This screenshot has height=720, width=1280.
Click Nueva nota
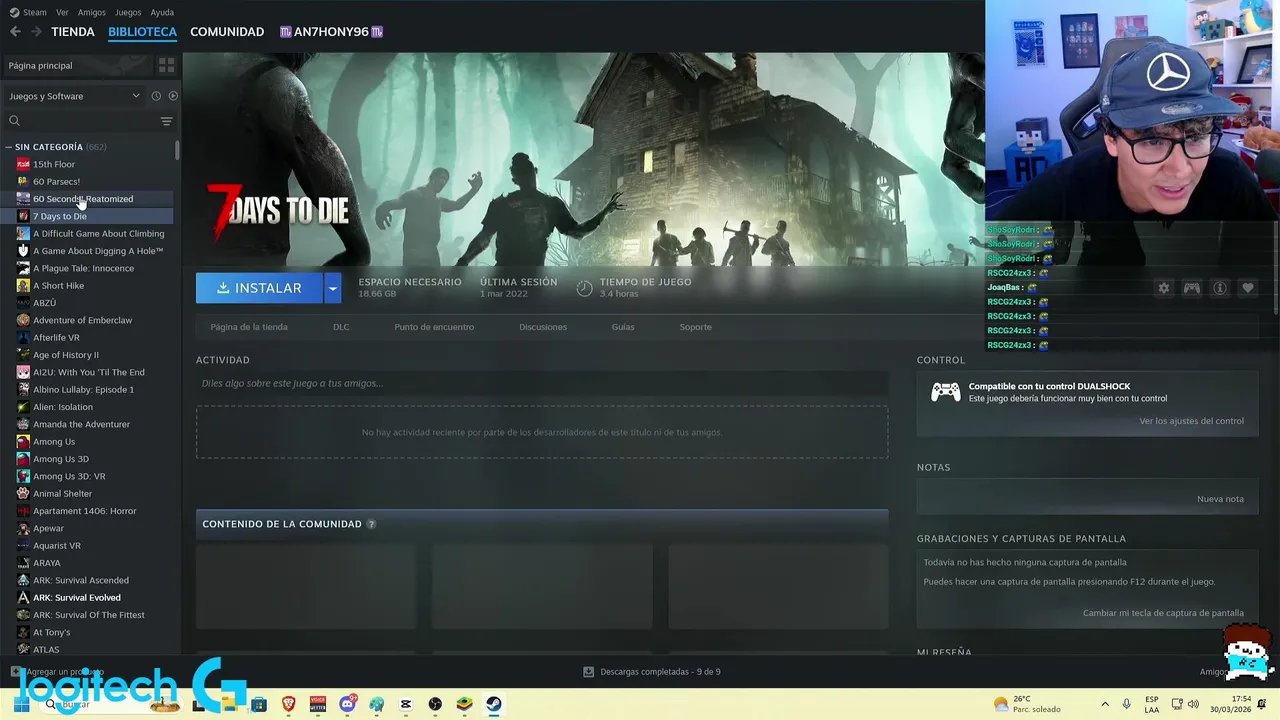(x=1220, y=499)
